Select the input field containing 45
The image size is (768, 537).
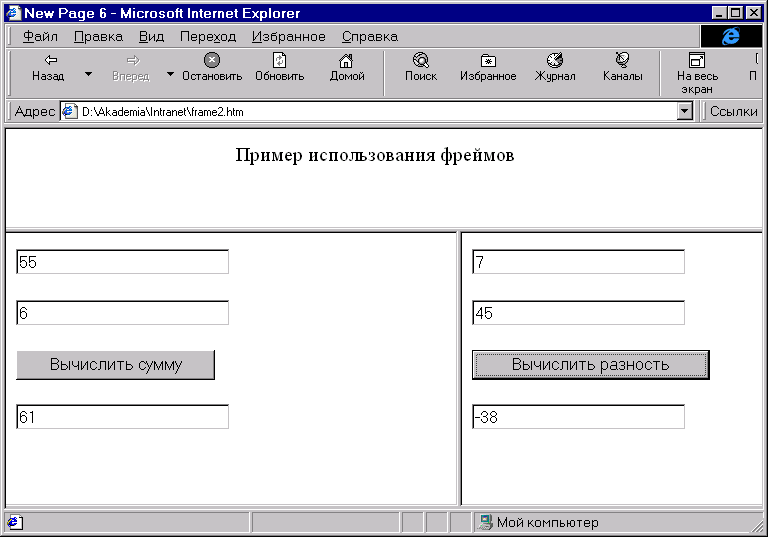pyautogui.click(x=578, y=313)
